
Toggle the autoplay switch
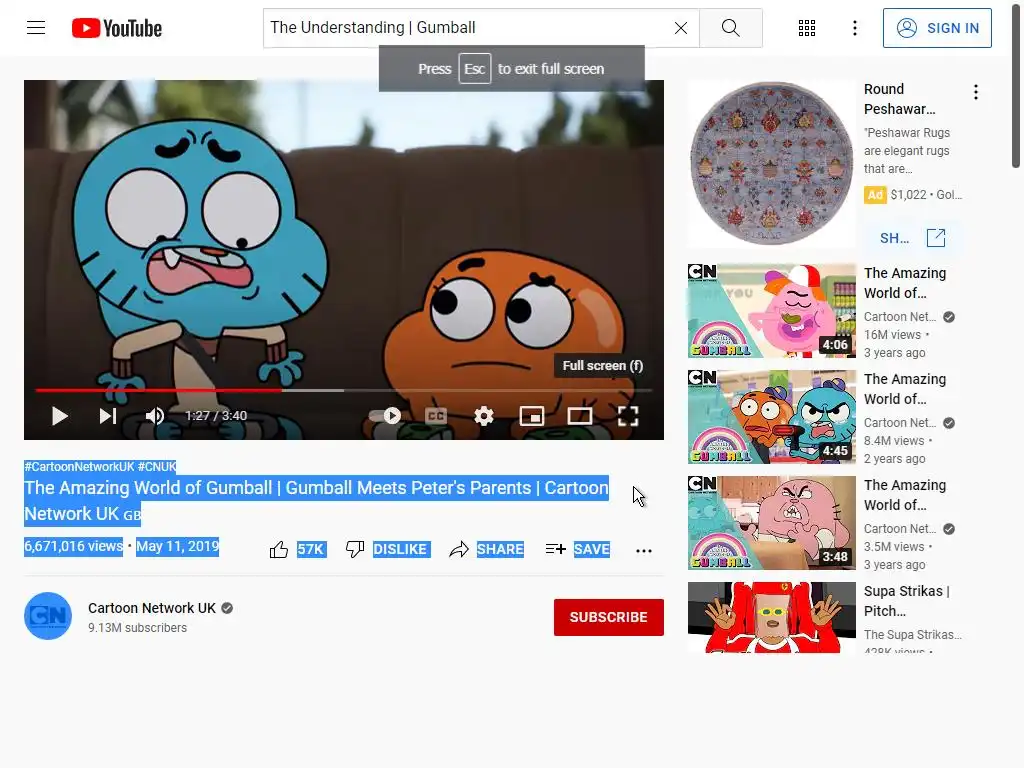coord(385,415)
